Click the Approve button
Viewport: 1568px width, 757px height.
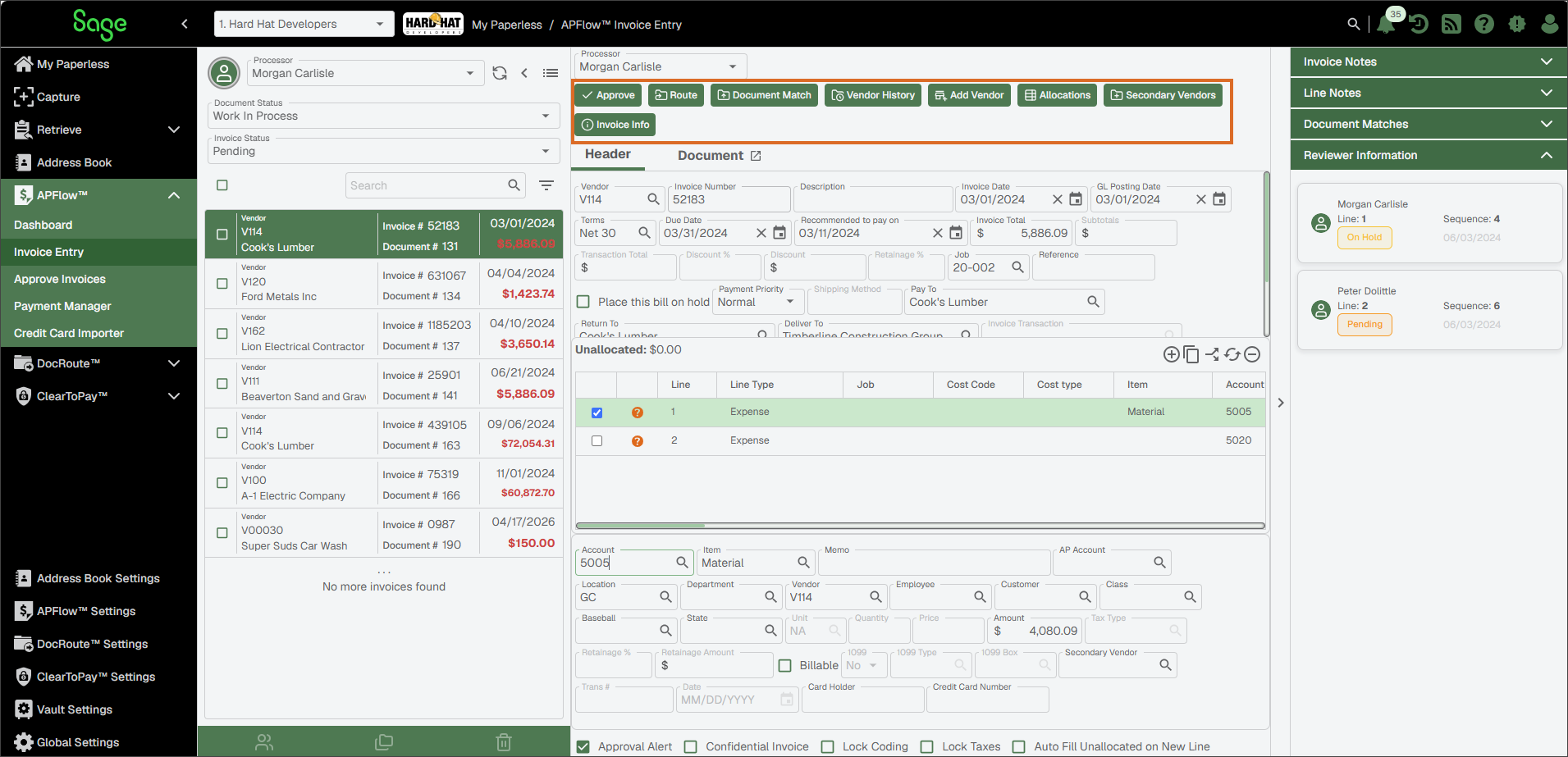(608, 95)
